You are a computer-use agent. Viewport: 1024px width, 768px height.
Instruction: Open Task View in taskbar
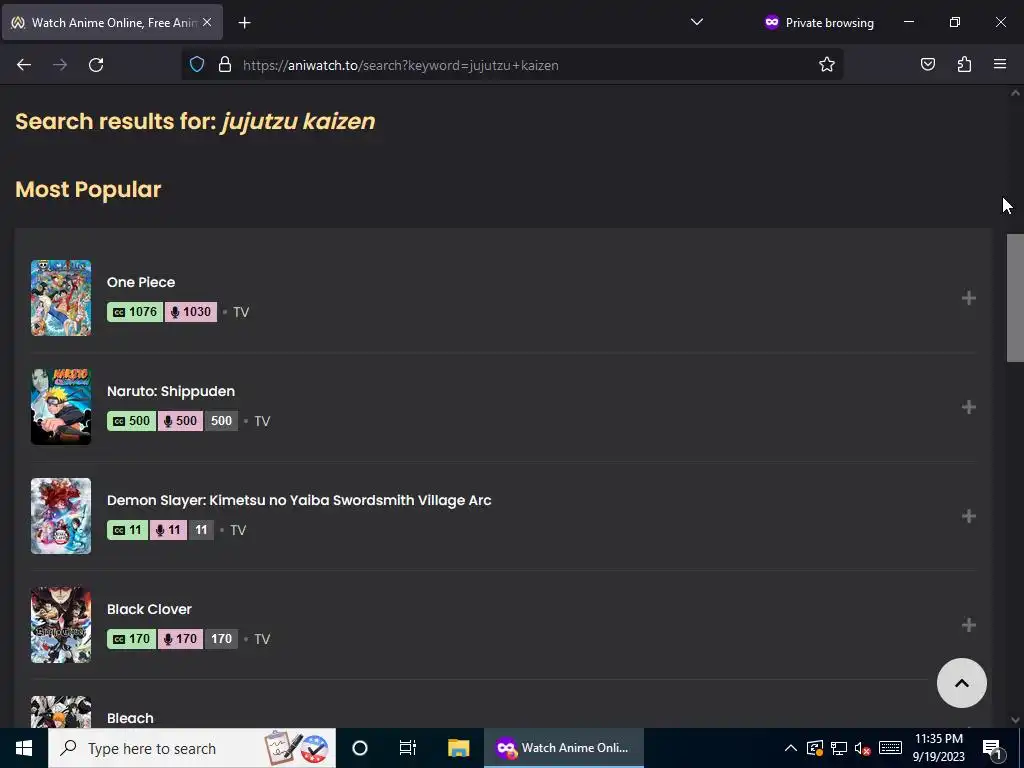click(x=408, y=748)
